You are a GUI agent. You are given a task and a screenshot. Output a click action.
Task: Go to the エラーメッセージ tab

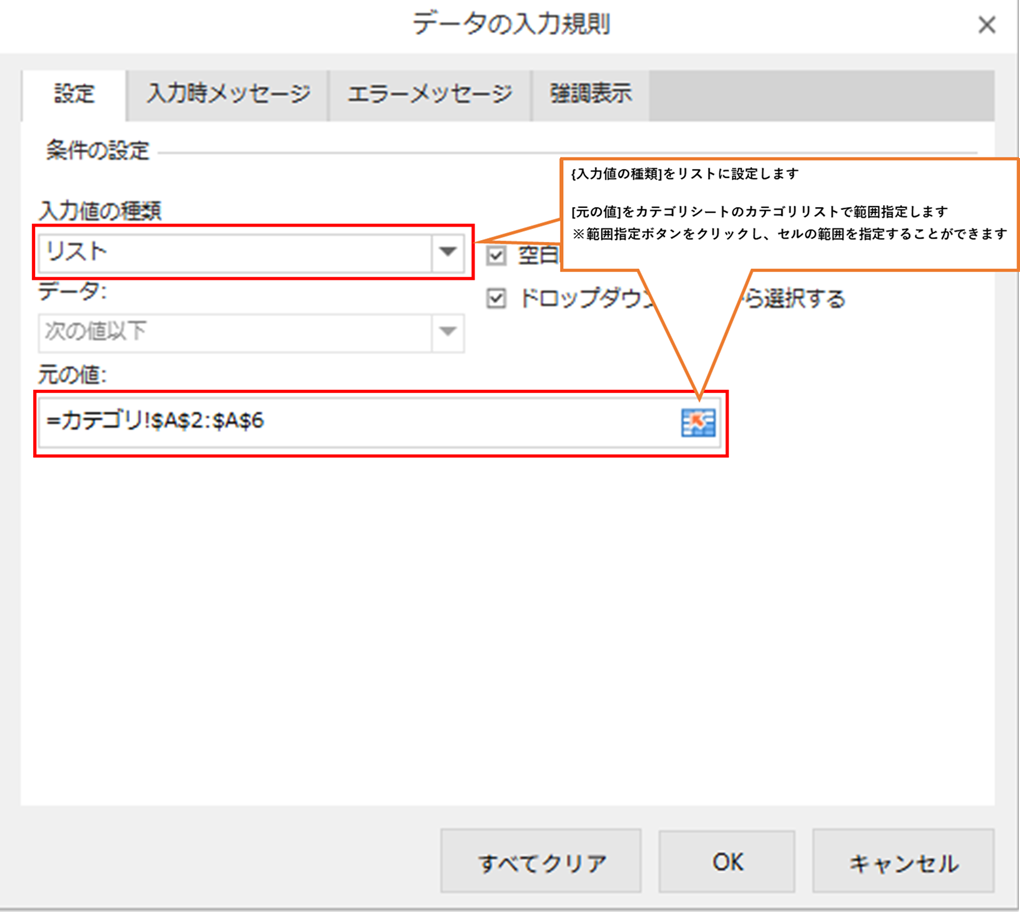click(430, 95)
